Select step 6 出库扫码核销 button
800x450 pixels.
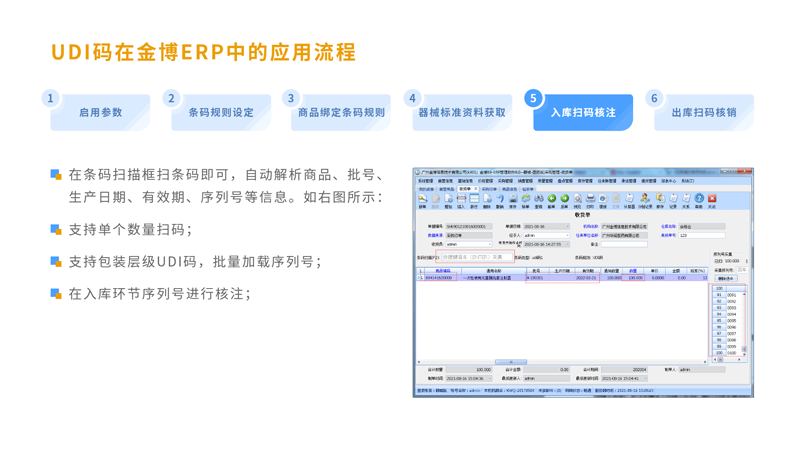[x=703, y=113]
